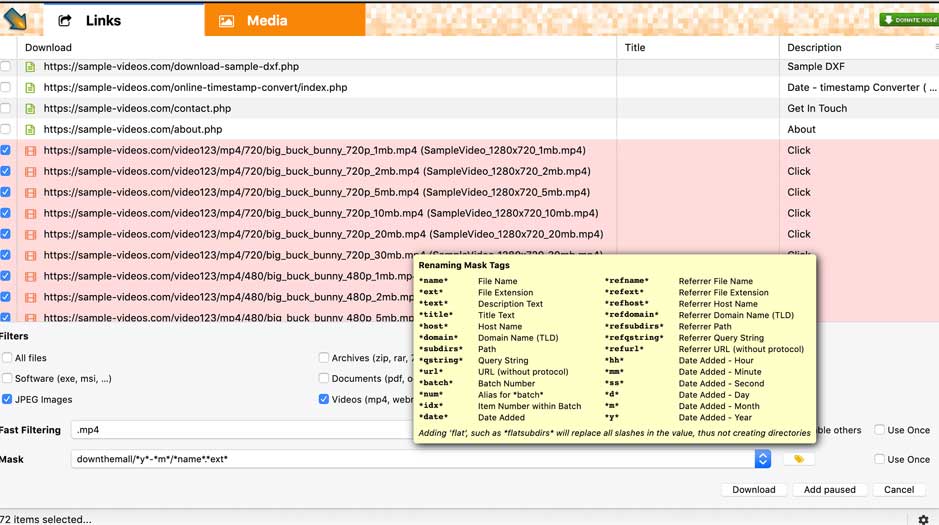Viewport: 939px width, 525px height.
Task: Click inside the Fast Filtering text field
Action: 240,430
